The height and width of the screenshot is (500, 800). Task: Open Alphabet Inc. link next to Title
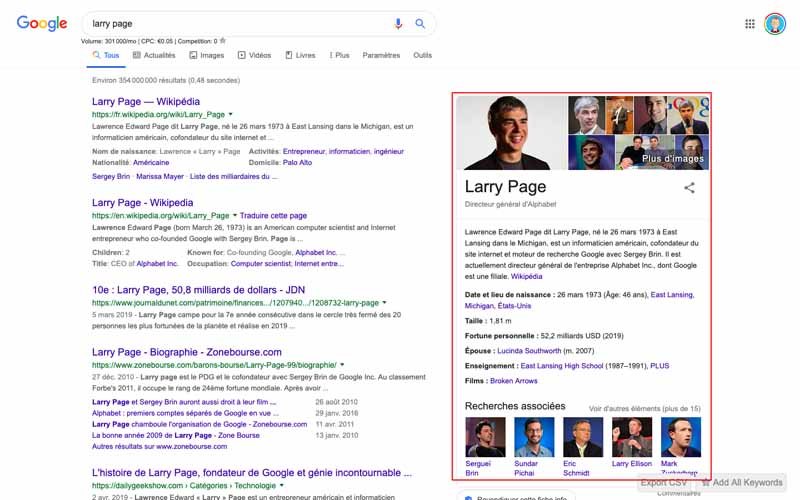point(157,264)
